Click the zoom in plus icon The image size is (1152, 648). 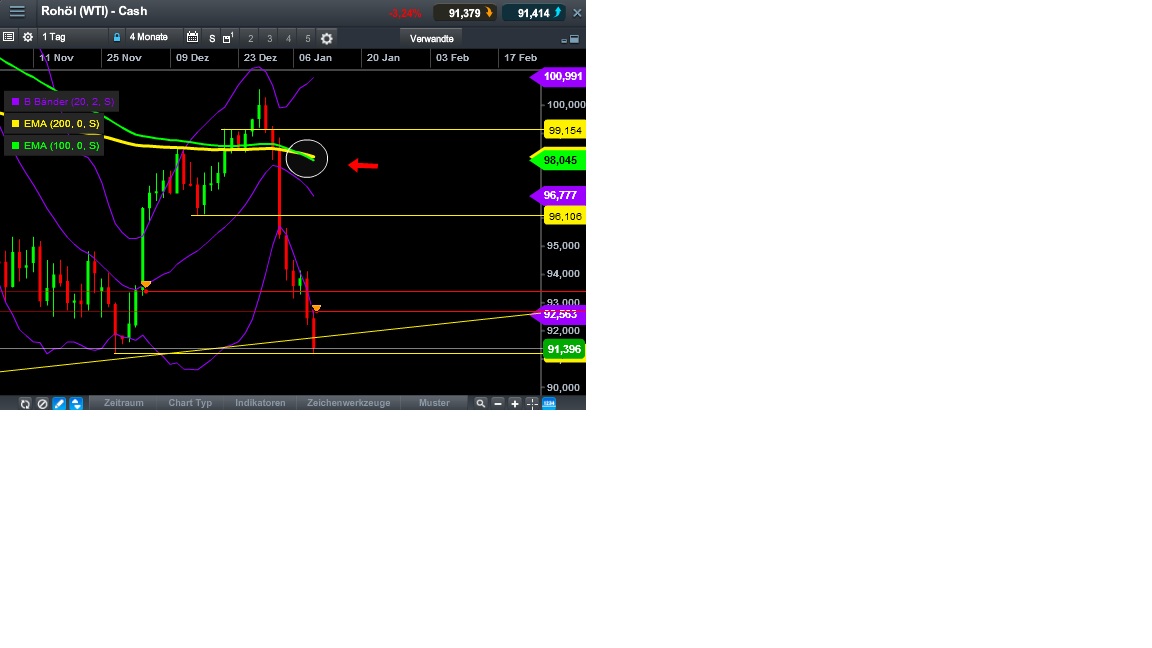click(x=514, y=403)
